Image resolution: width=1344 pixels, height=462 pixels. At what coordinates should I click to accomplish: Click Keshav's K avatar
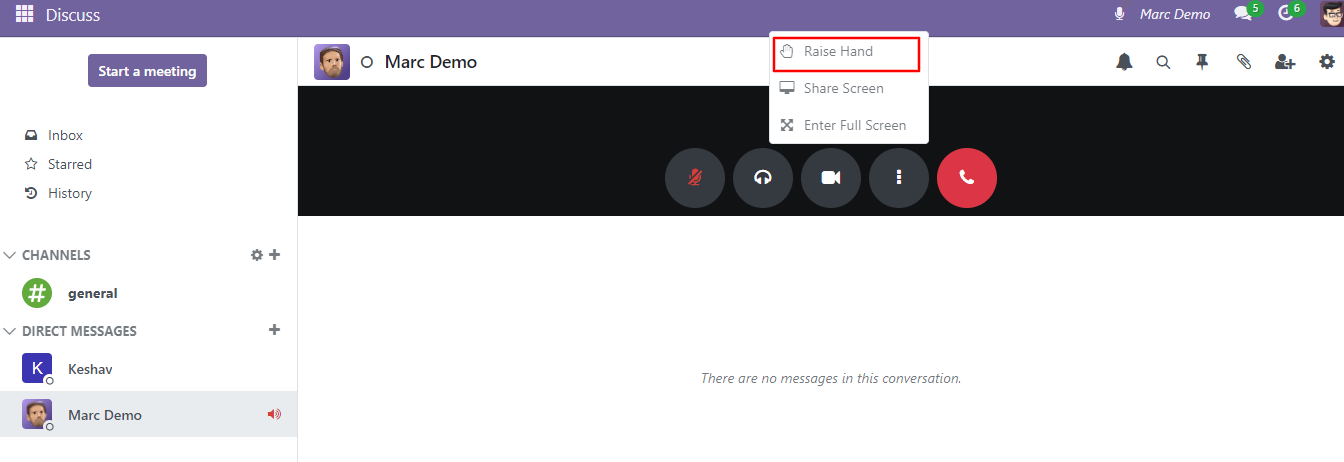click(x=37, y=368)
